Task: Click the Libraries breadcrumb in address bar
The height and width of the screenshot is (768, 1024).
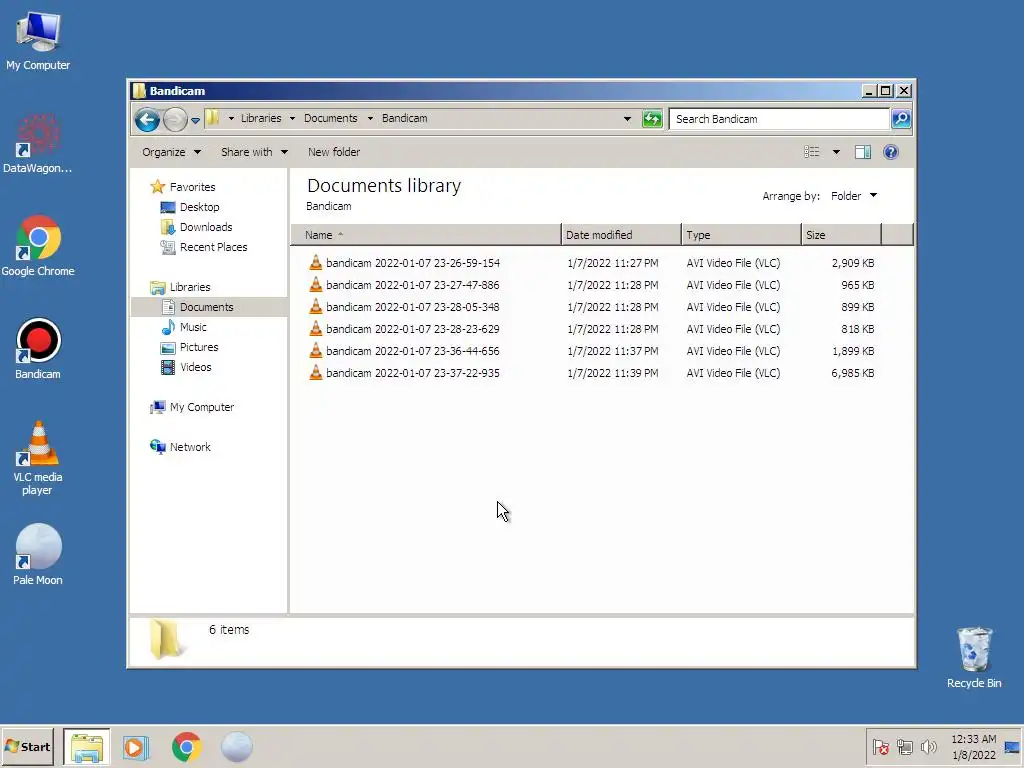Action: pyautogui.click(x=261, y=118)
